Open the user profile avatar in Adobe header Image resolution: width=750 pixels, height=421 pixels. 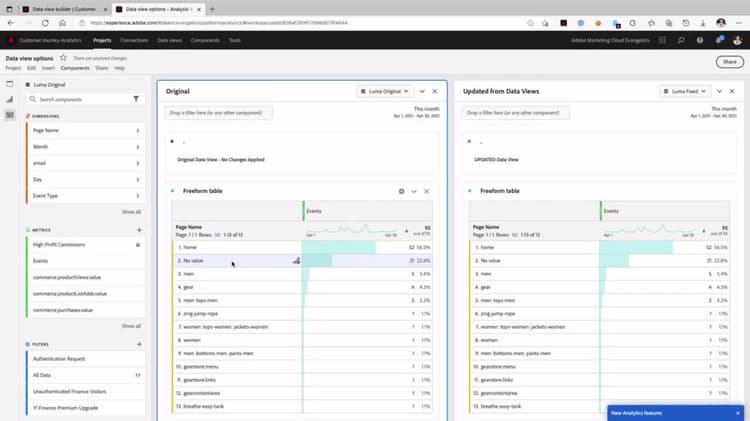click(x=737, y=40)
